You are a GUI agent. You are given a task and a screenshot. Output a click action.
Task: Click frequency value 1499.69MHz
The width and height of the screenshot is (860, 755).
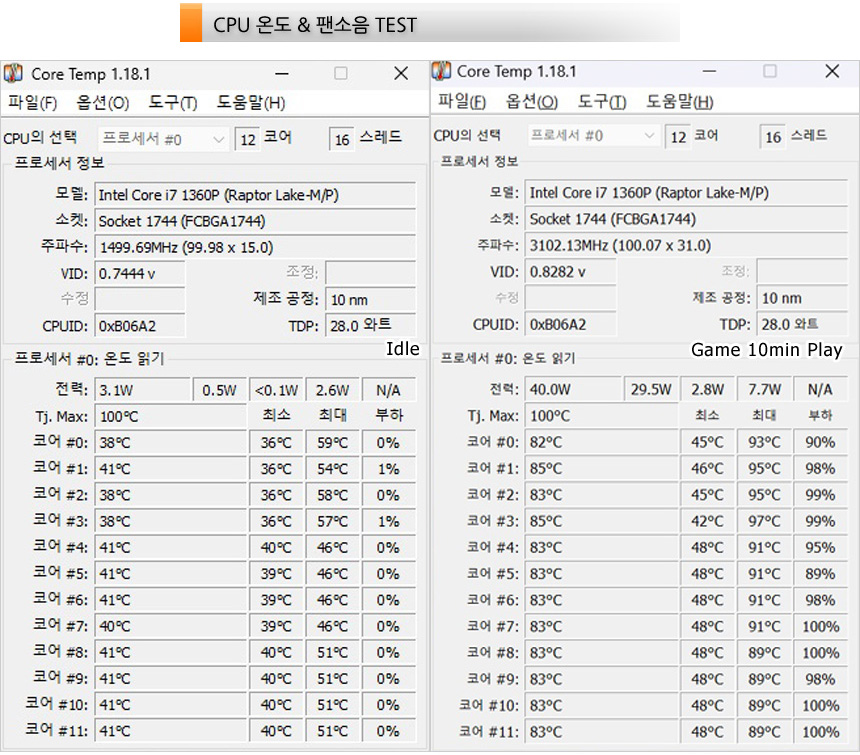pyautogui.click(x=255, y=247)
